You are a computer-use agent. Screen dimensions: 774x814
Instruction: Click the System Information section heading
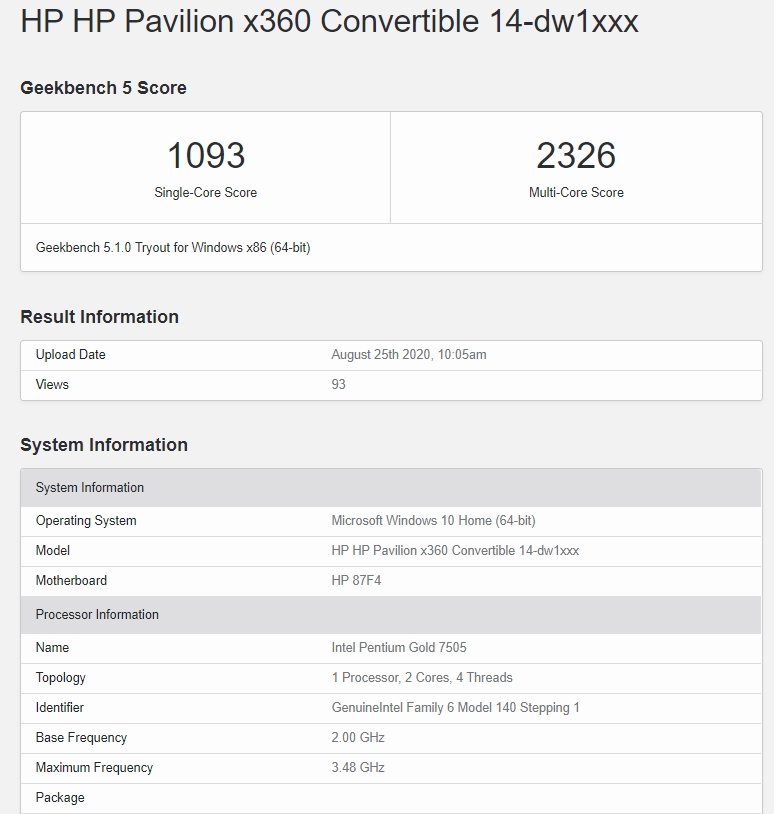pos(104,445)
